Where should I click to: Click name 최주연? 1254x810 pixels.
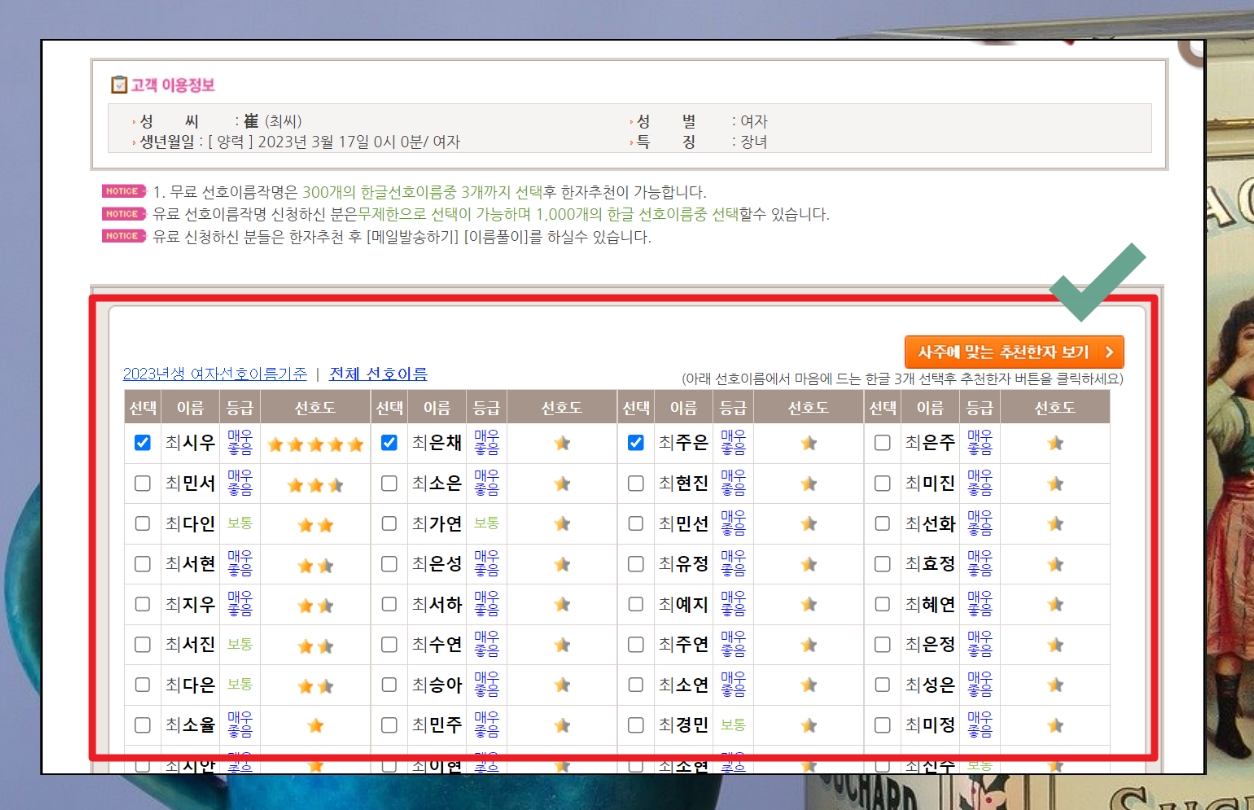coord(683,645)
